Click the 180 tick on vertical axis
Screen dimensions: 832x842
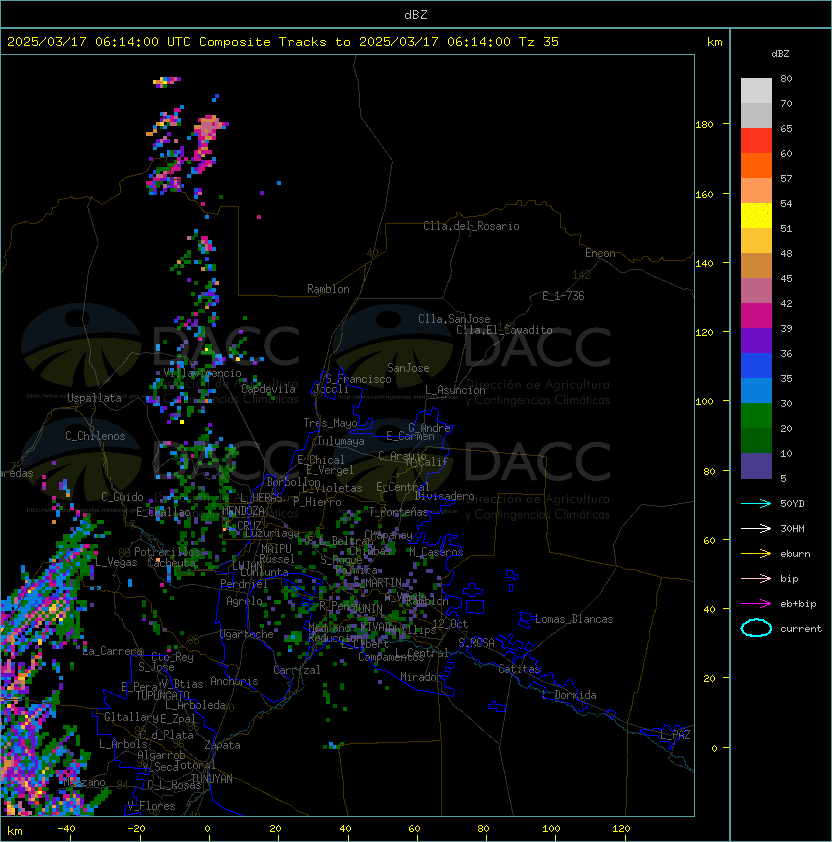[x=704, y=125]
